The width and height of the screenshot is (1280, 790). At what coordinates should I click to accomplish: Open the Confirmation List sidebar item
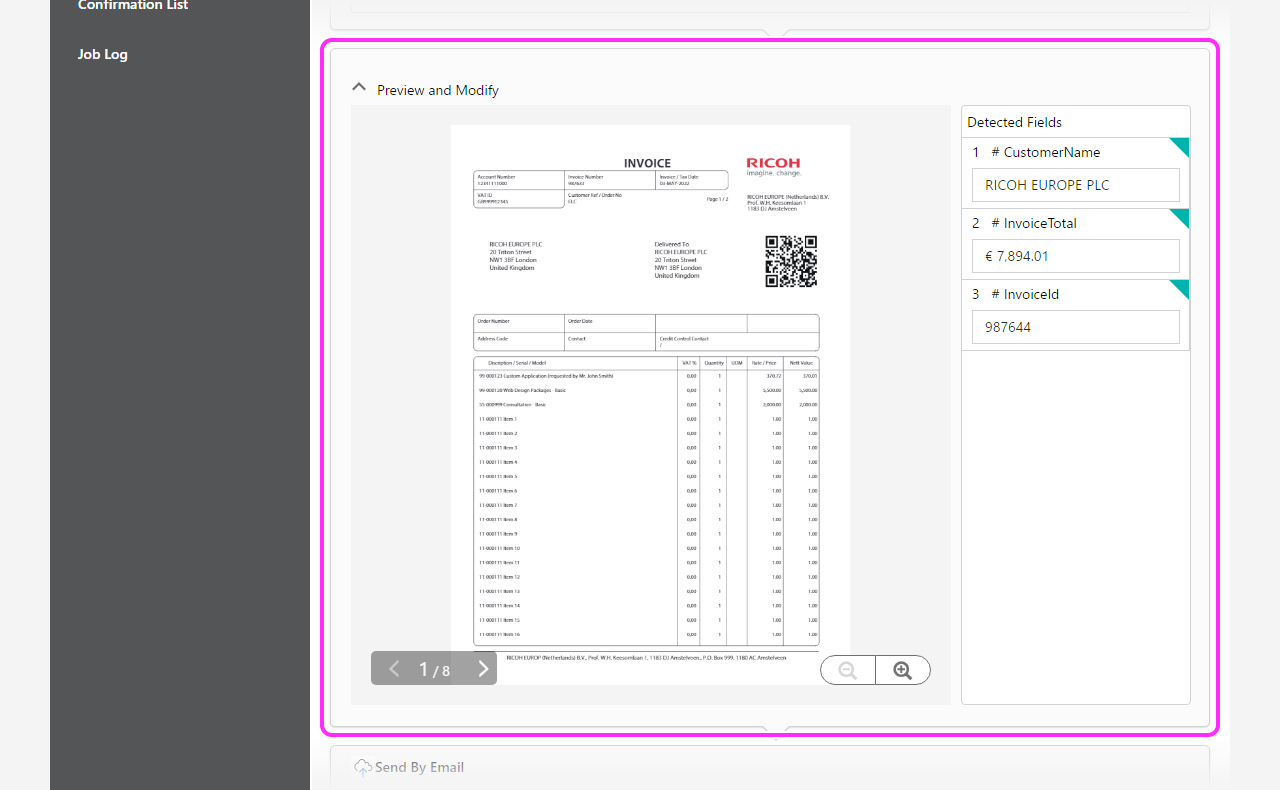point(133,5)
